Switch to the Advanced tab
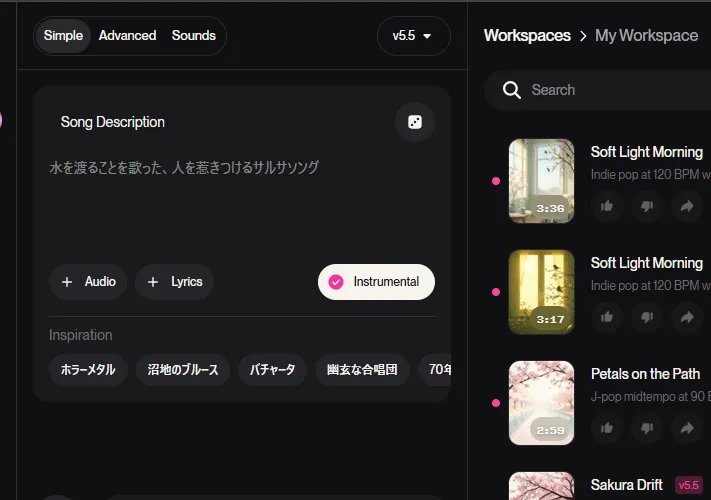This screenshot has width=711, height=500. pyautogui.click(x=127, y=36)
